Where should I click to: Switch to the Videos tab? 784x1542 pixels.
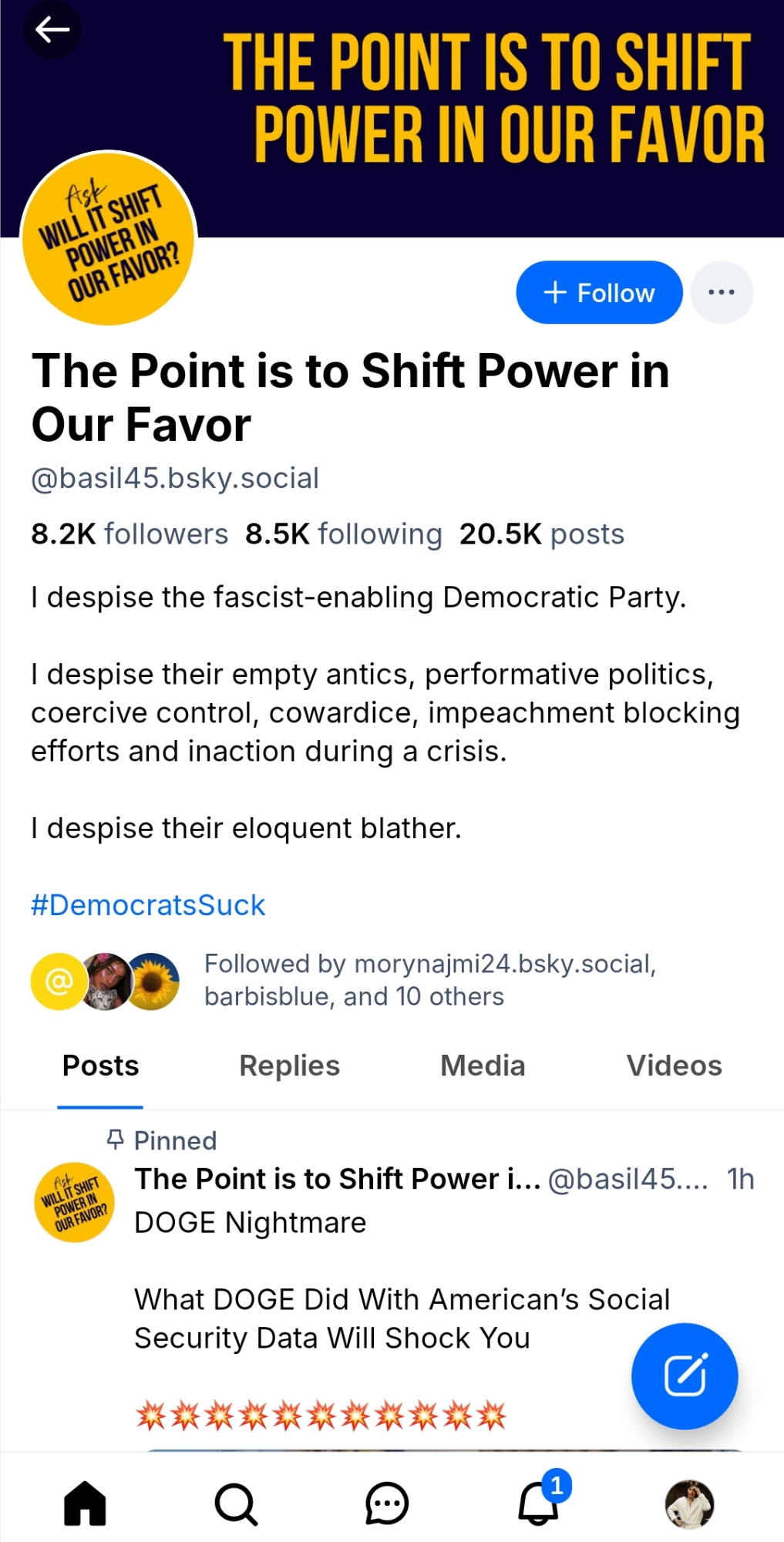674,1066
